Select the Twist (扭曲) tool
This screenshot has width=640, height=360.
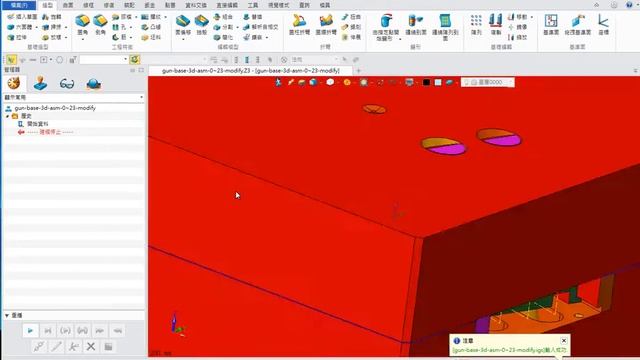click(x=351, y=17)
